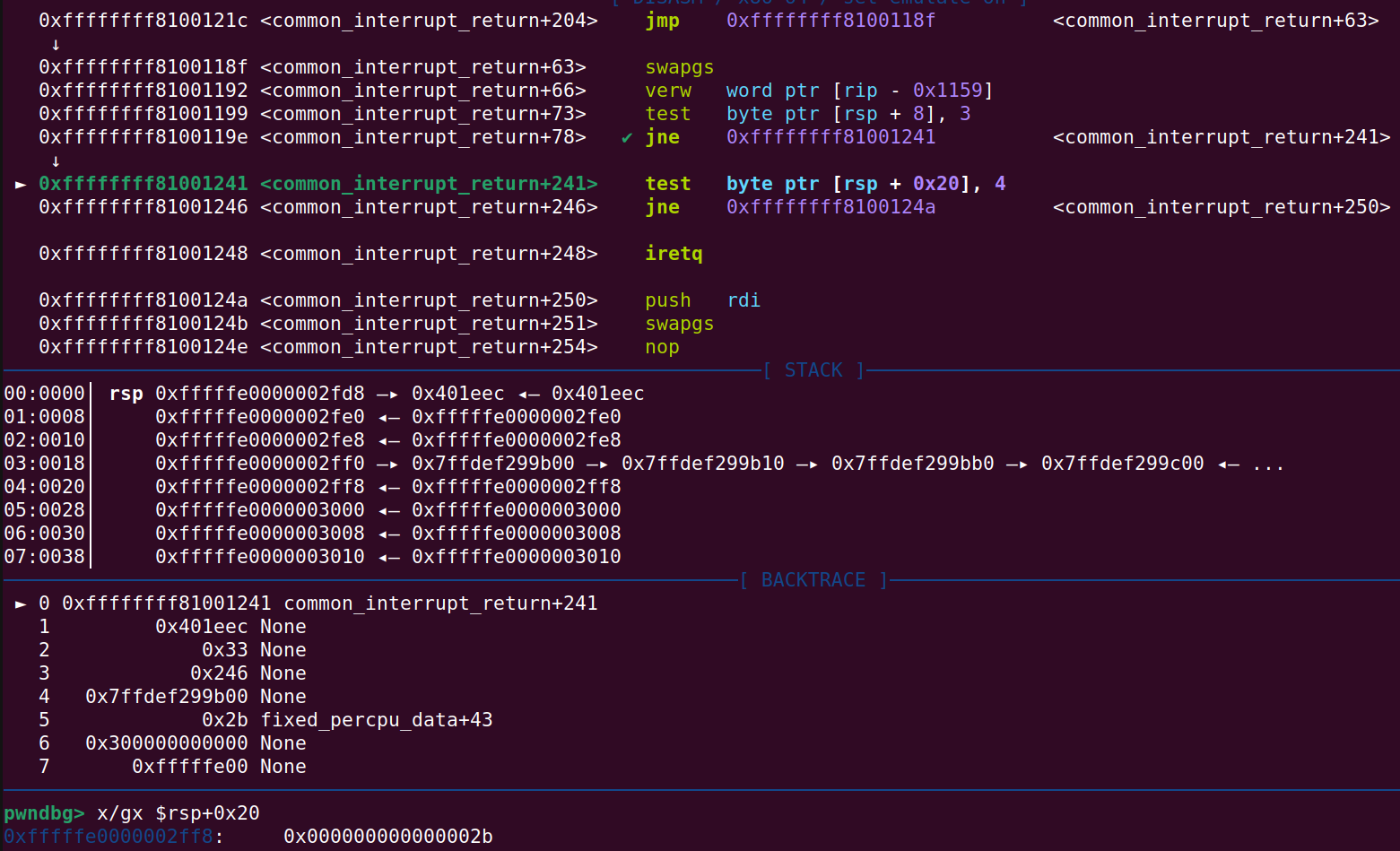The height and width of the screenshot is (851, 1400).
Task: Click the output value 0x000000000000002b
Action: tap(387, 837)
